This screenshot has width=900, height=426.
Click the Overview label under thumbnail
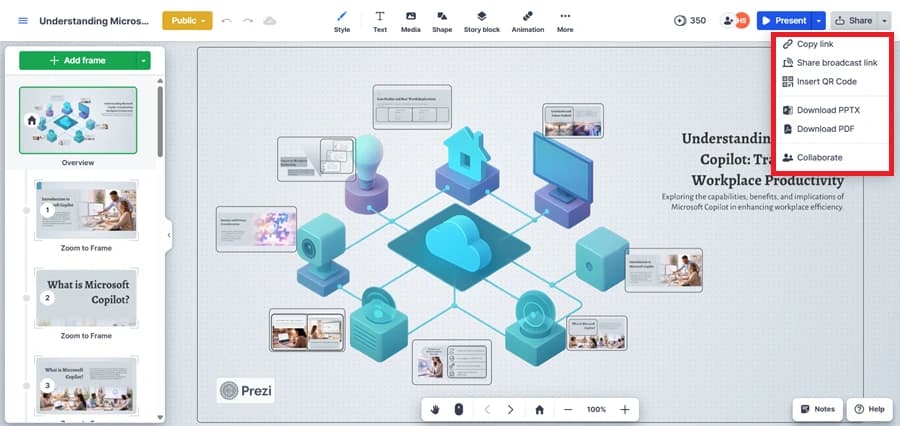tap(78, 162)
